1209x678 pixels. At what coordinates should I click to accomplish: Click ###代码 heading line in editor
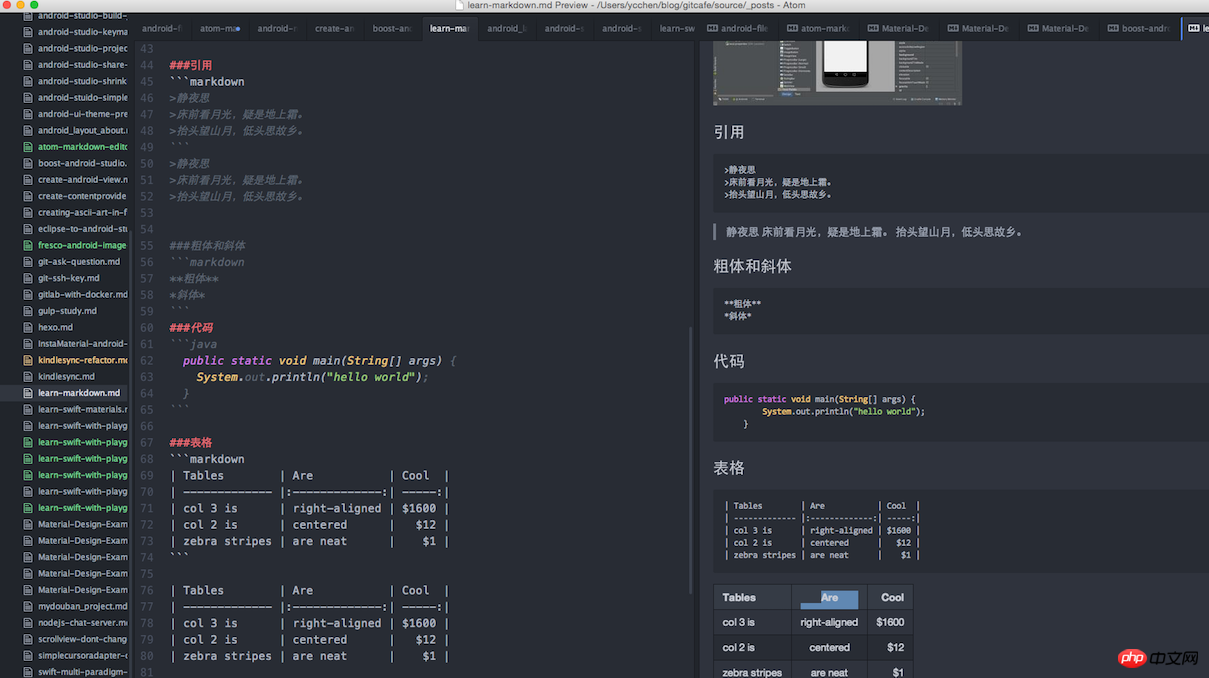pos(191,327)
